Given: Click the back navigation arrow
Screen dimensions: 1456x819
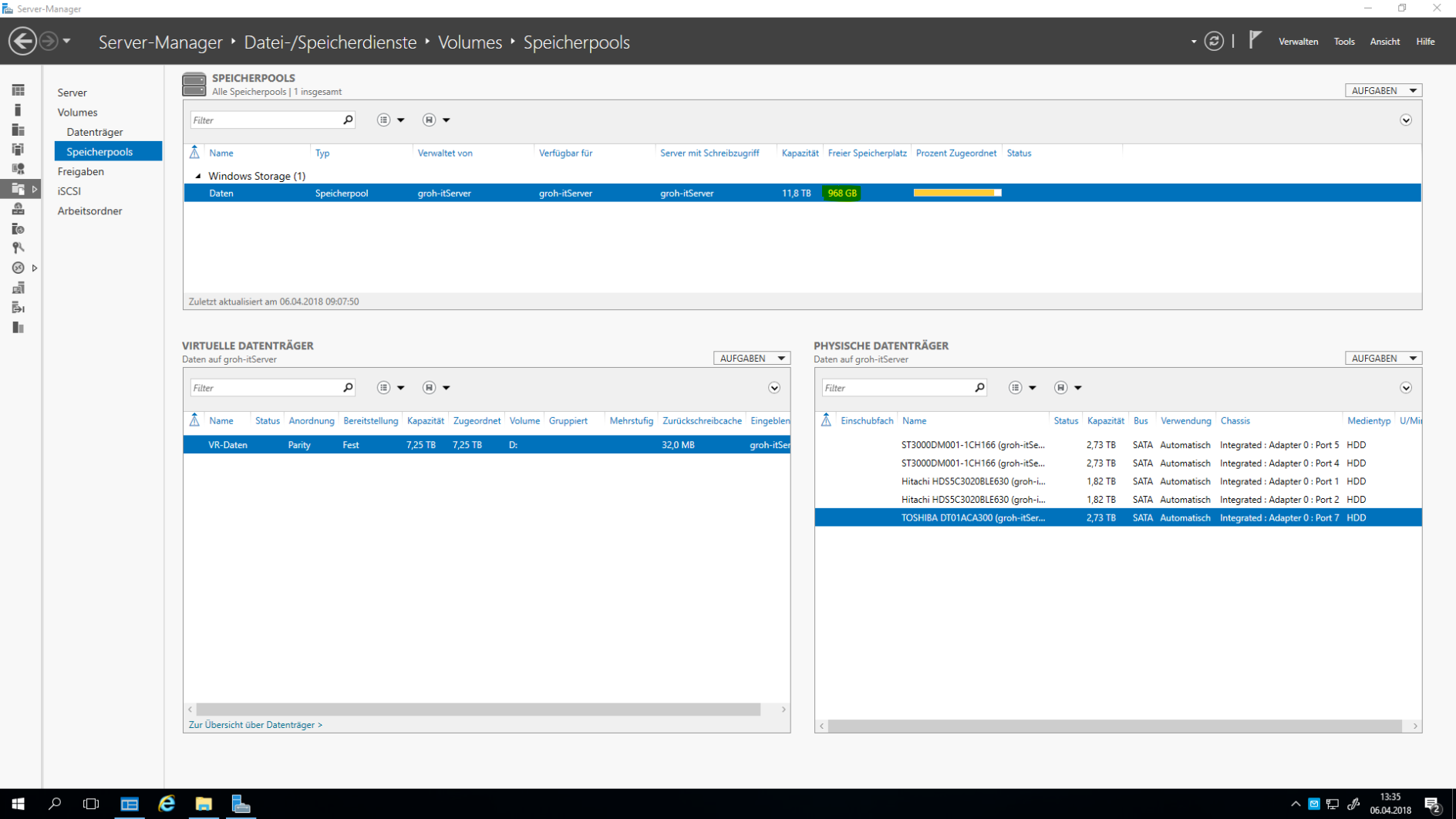Looking at the screenshot, I should point(22,42).
